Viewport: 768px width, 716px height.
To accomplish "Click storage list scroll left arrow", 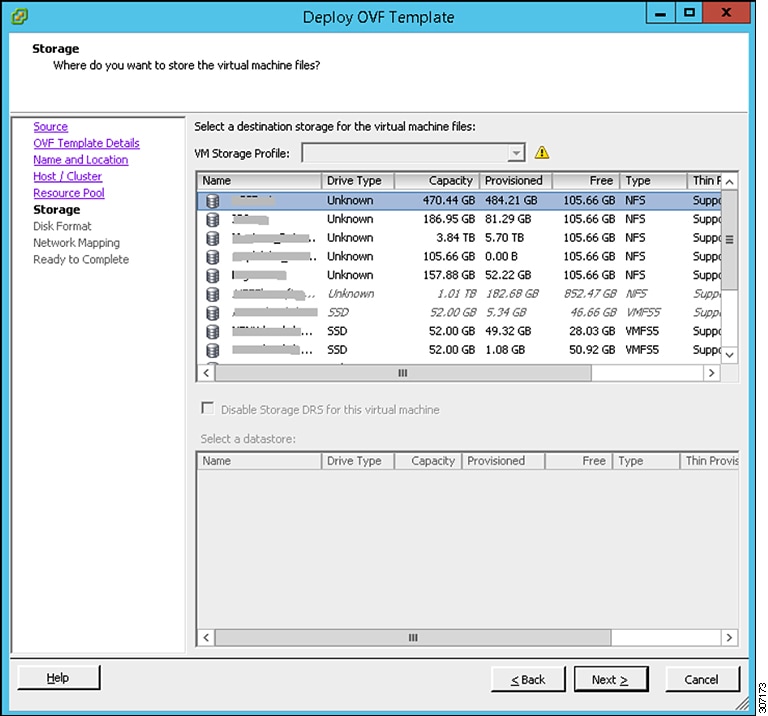I will click(x=206, y=373).
